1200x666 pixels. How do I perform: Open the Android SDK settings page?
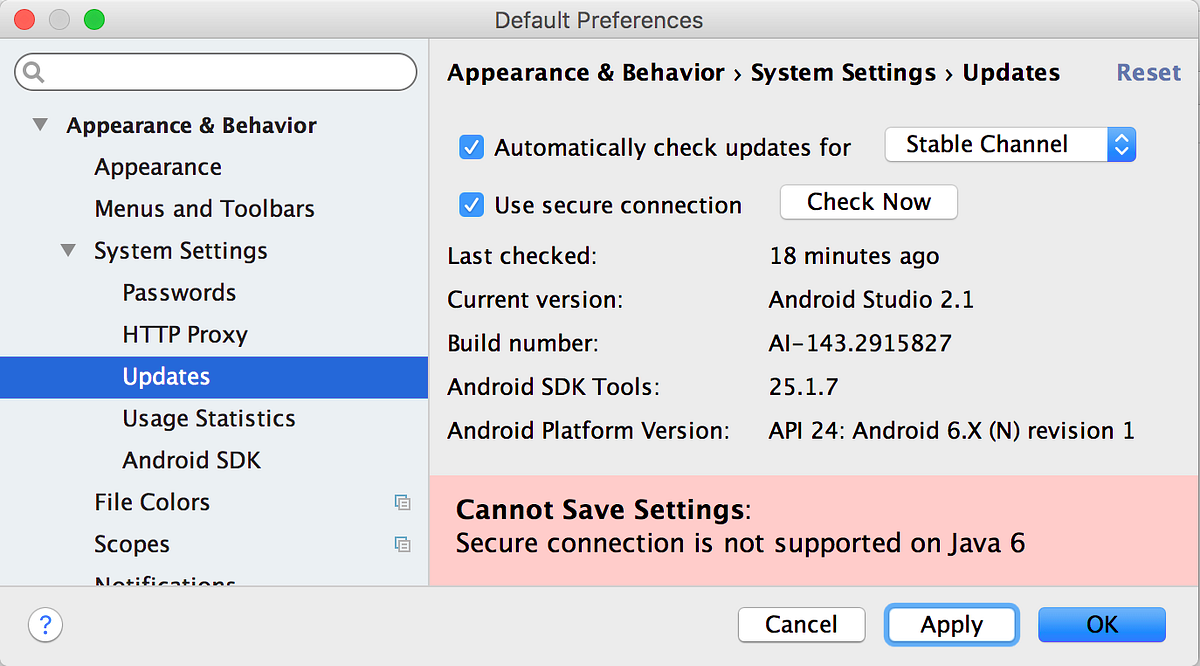click(x=190, y=460)
